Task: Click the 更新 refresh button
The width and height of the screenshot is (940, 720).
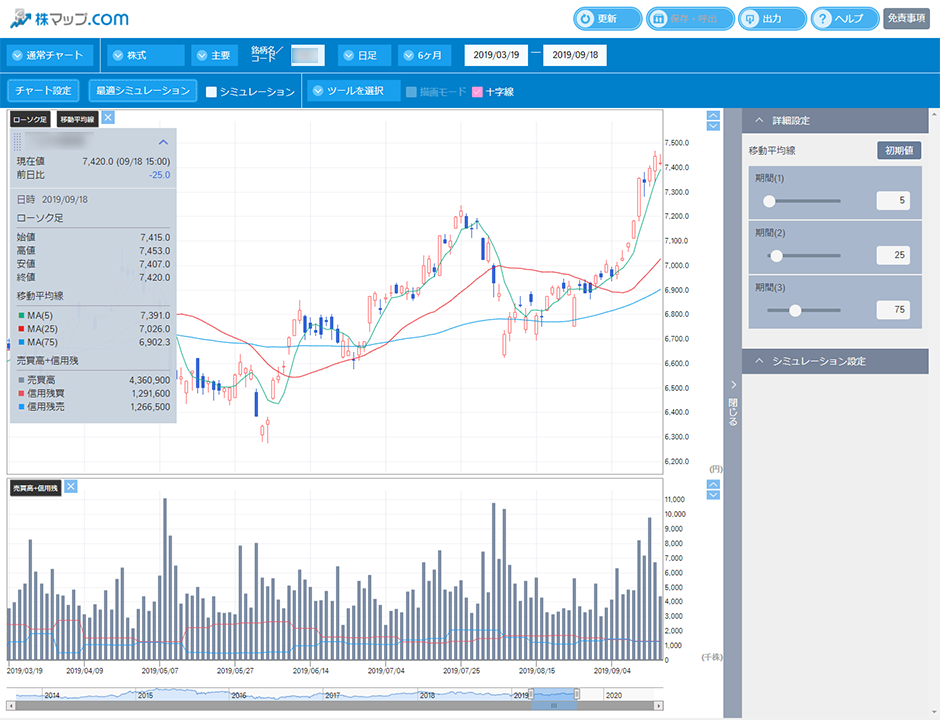Action: click(607, 19)
